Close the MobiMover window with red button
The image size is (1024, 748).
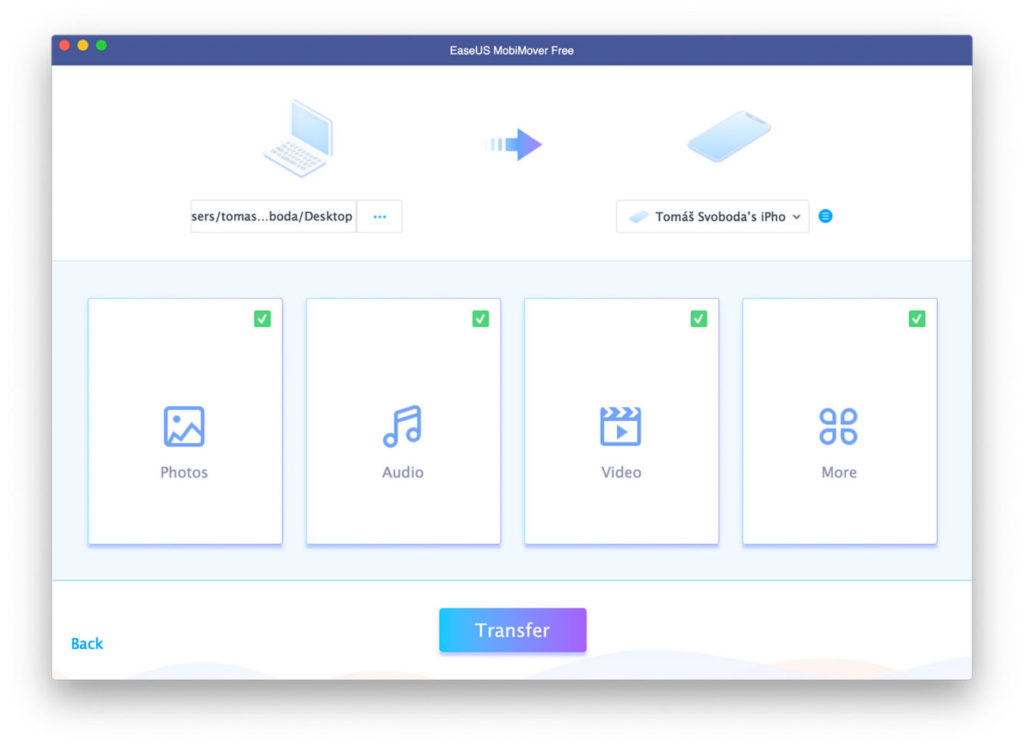65,45
